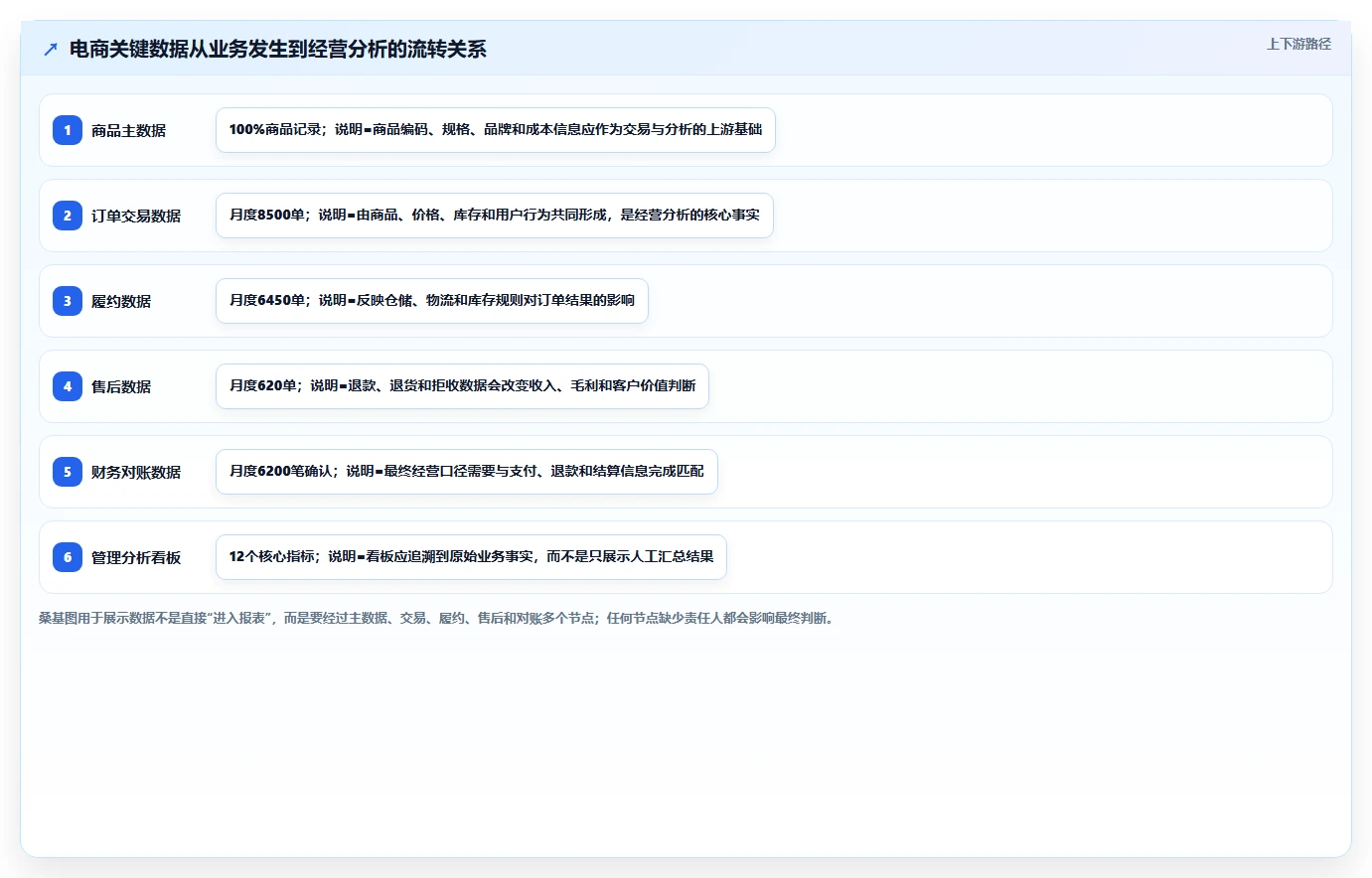Select step badge number 4
This screenshot has width=1372, height=878.
[x=68, y=386]
